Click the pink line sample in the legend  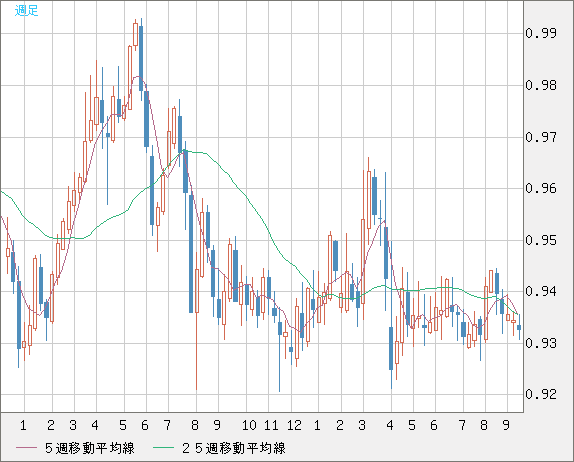click(26, 448)
